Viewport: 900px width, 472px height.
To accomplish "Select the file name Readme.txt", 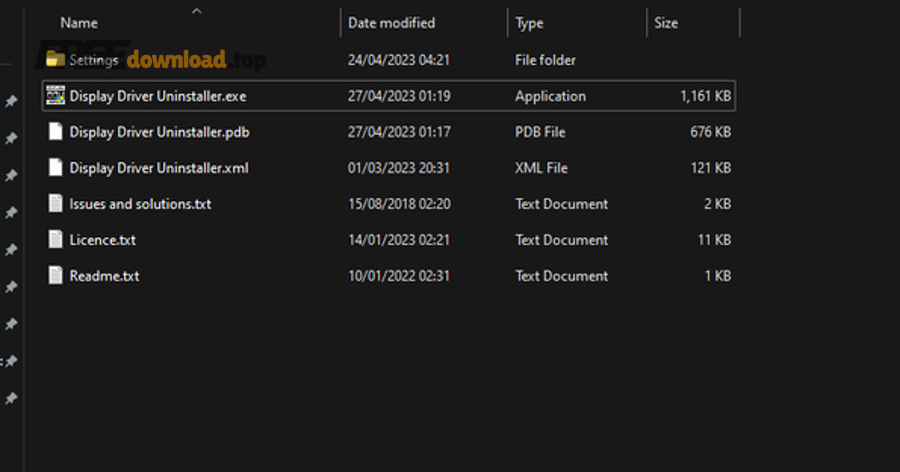I will [104, 276].
